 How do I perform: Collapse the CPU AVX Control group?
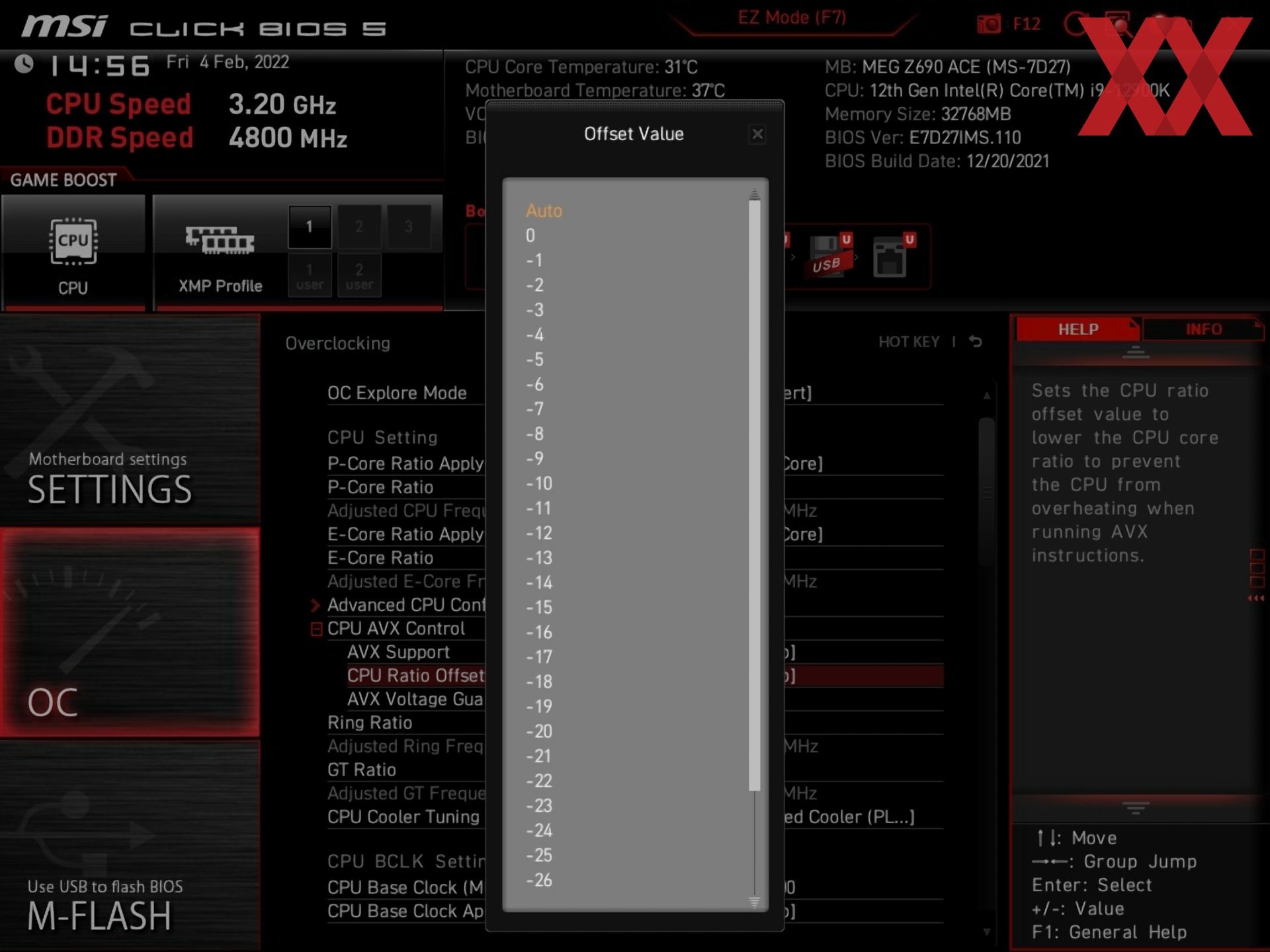coord(316,629)
